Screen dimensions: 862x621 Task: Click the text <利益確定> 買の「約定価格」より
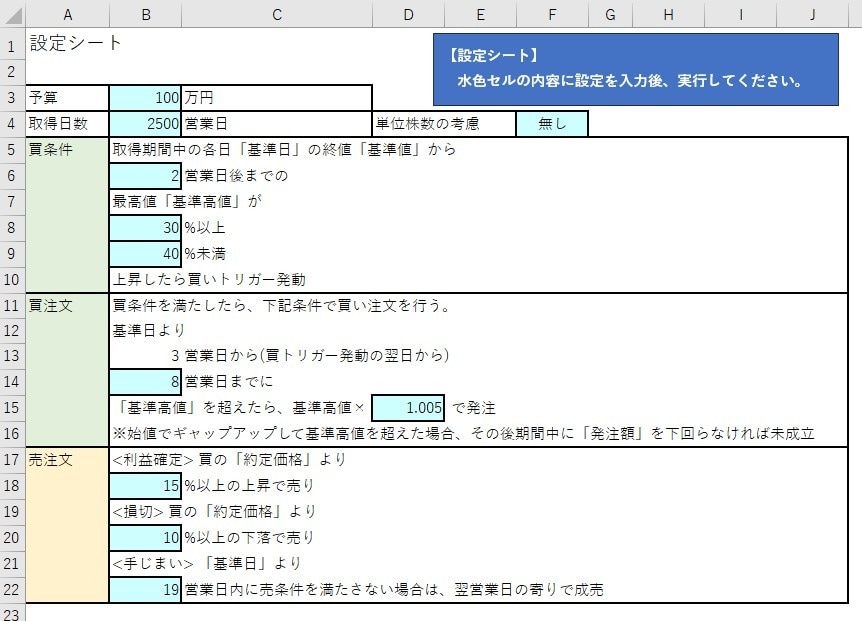[229, 459]
